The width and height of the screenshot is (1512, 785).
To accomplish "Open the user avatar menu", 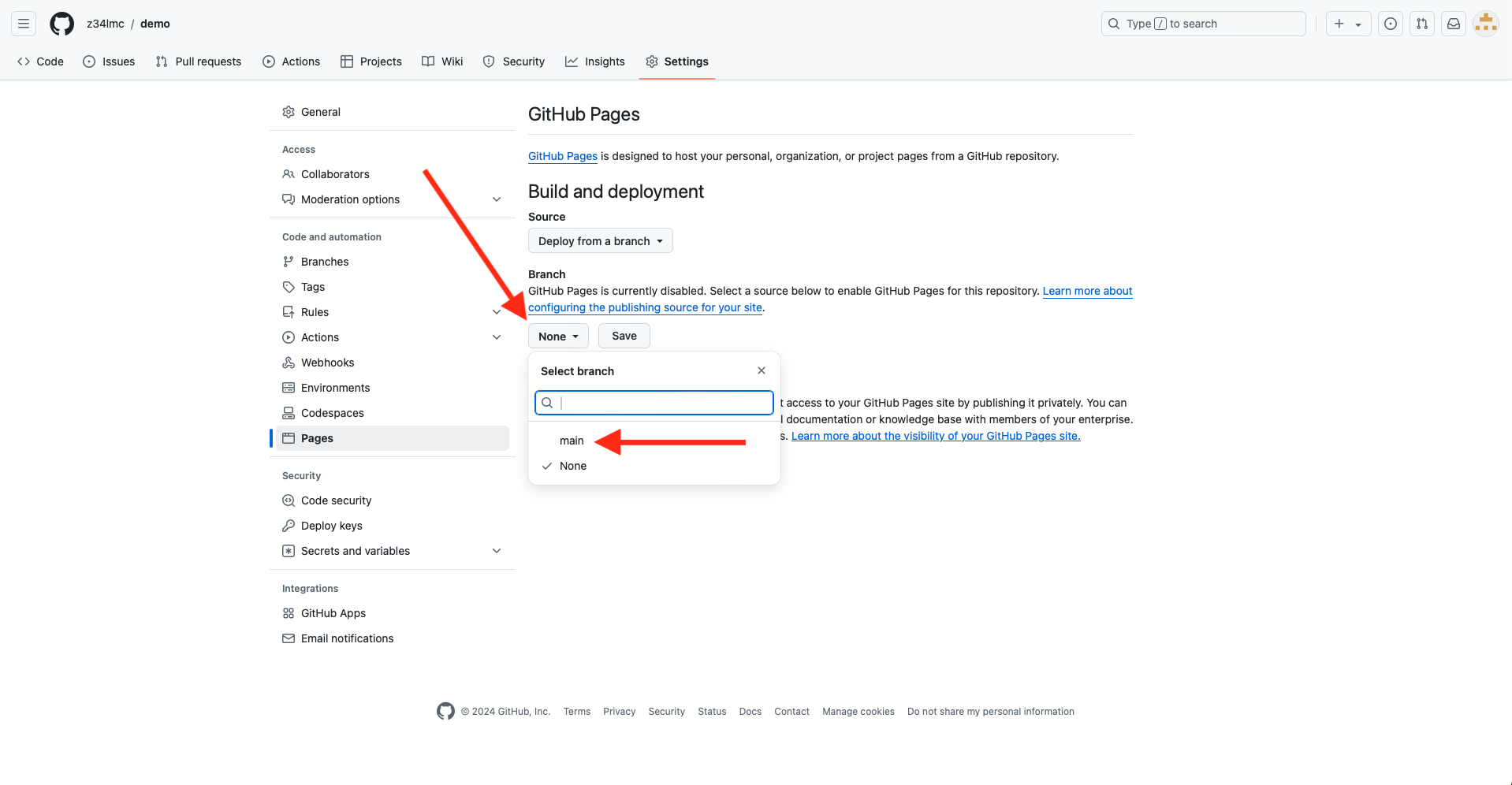I will point(1485,24).
